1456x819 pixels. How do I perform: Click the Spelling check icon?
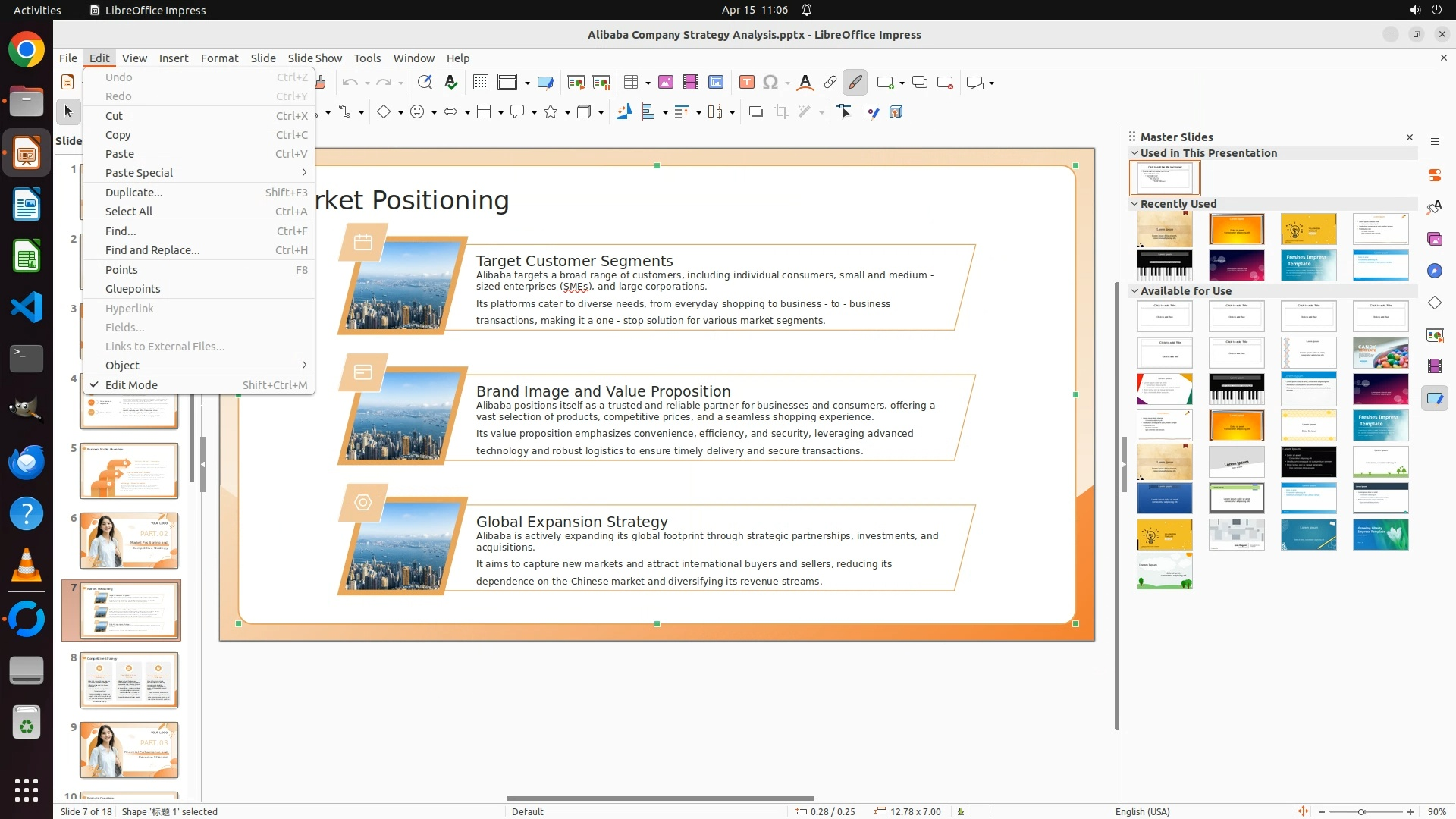pos(451,83)
